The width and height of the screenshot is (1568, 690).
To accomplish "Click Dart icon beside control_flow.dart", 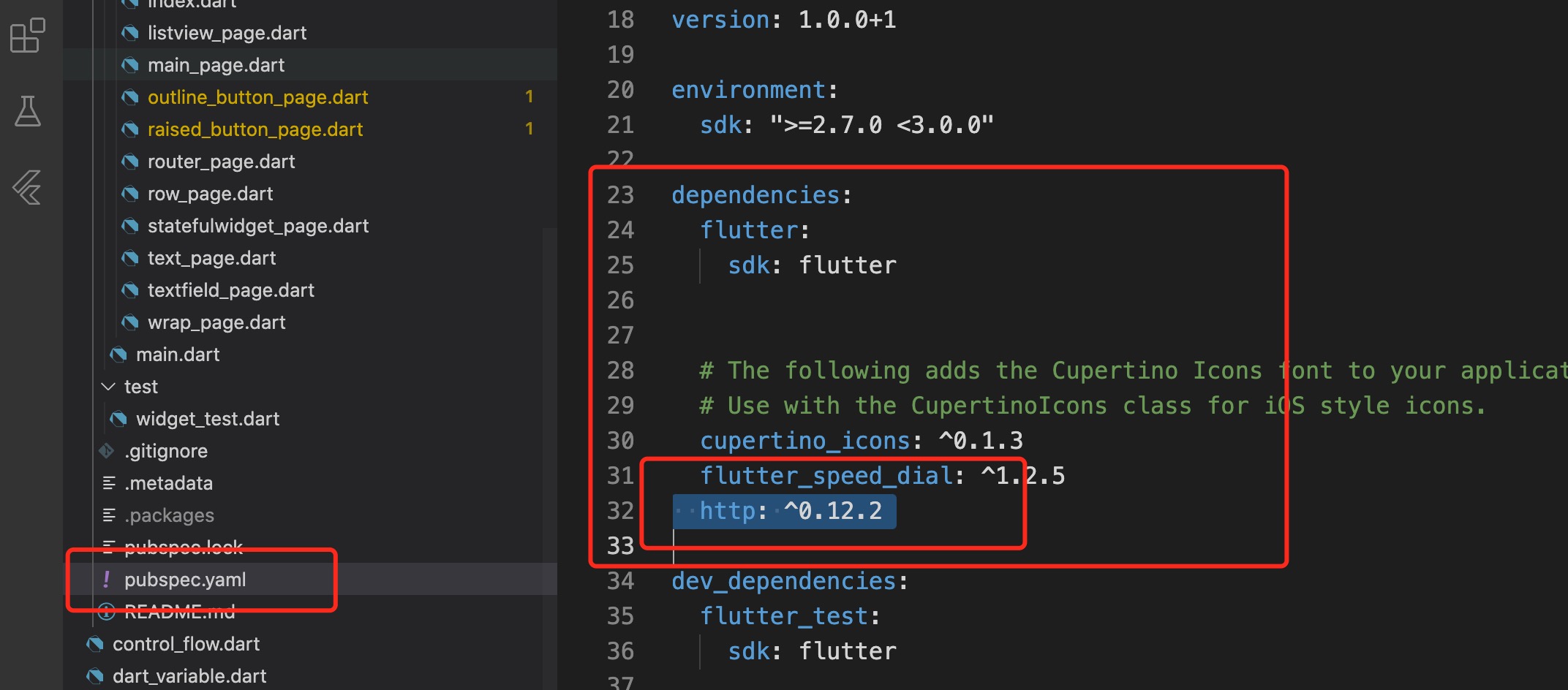I will (95, 644).
